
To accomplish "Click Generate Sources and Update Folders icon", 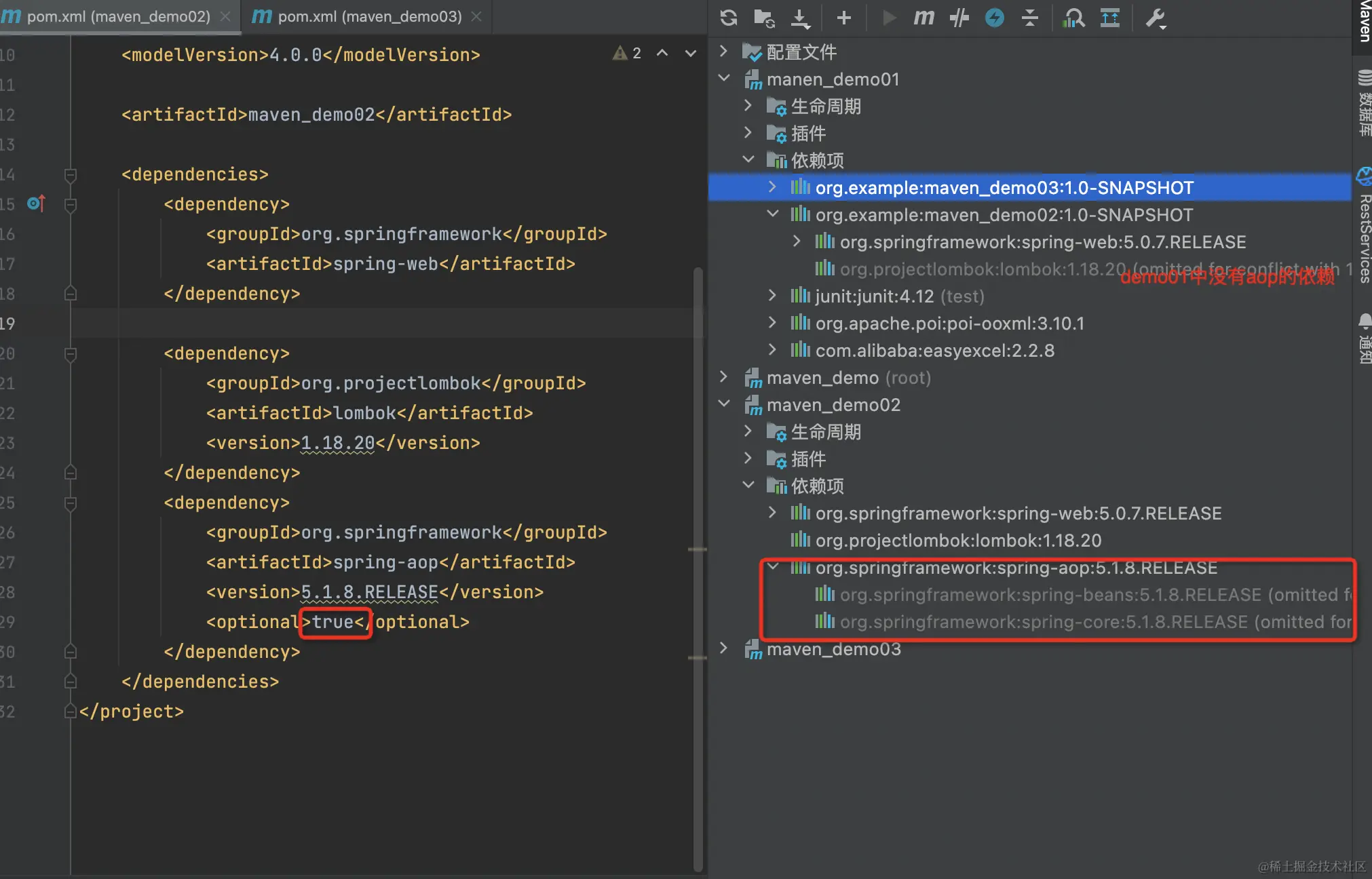I will coord(765,18).
